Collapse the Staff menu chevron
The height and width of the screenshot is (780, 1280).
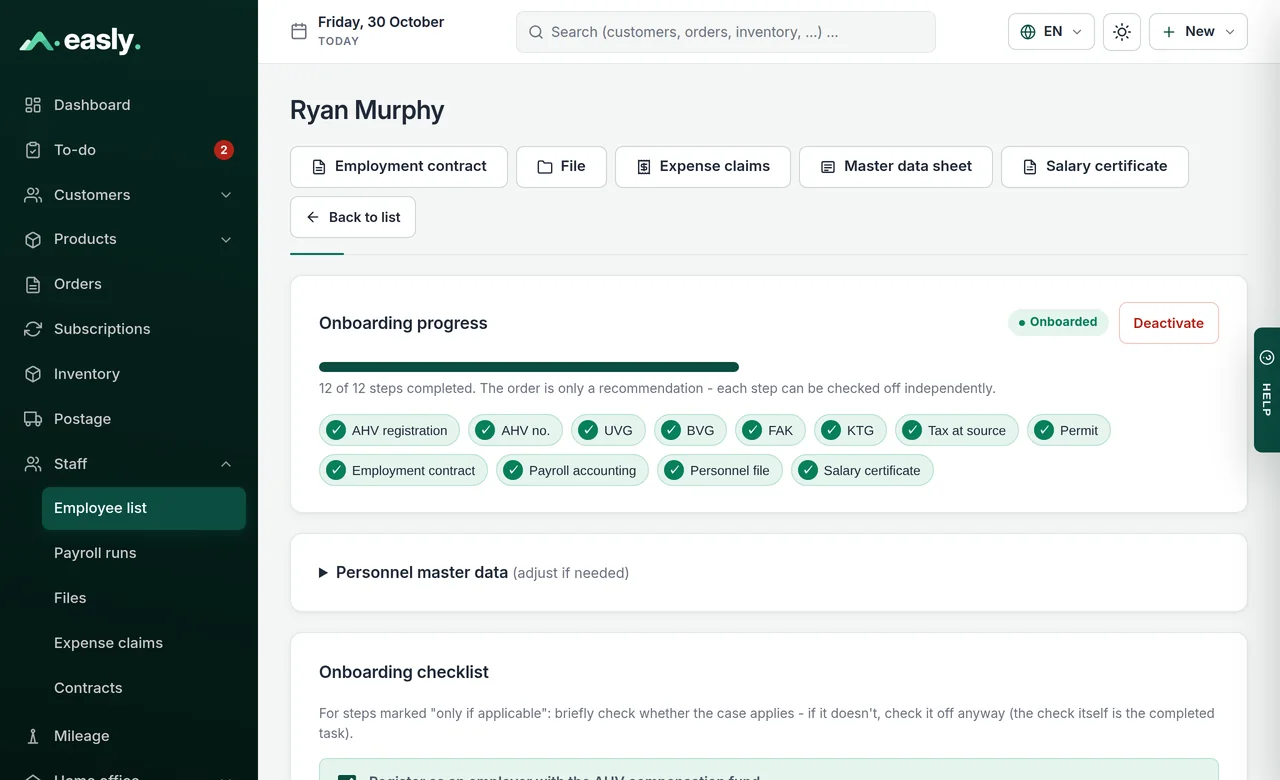tap(226, 464)
